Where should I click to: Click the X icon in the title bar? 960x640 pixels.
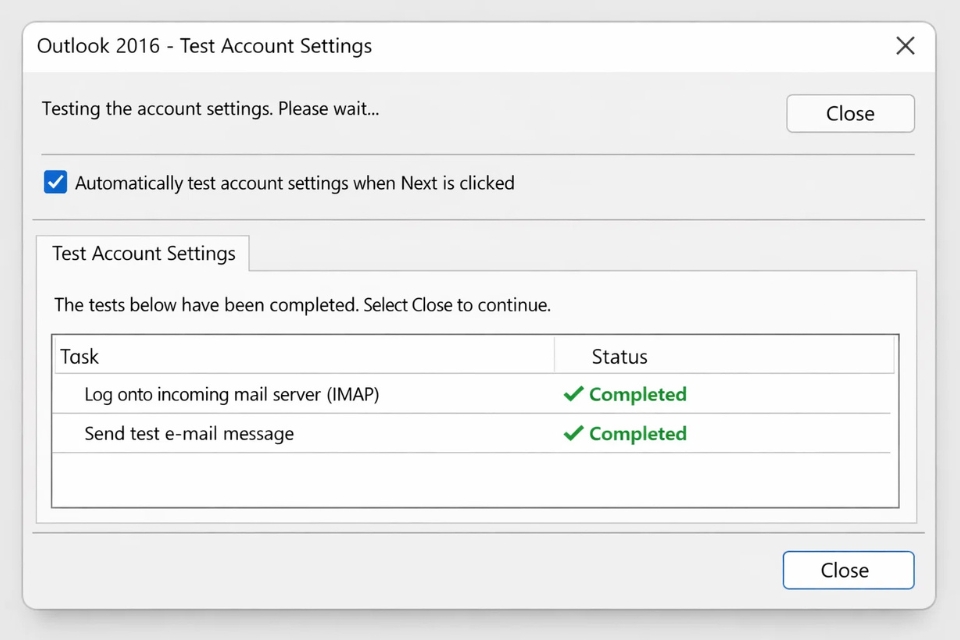pos(905,46)
